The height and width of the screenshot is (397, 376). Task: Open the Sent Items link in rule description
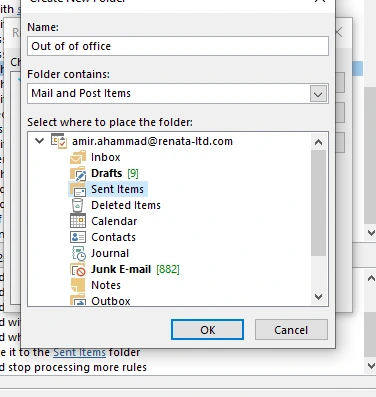[x=79, y=352]
